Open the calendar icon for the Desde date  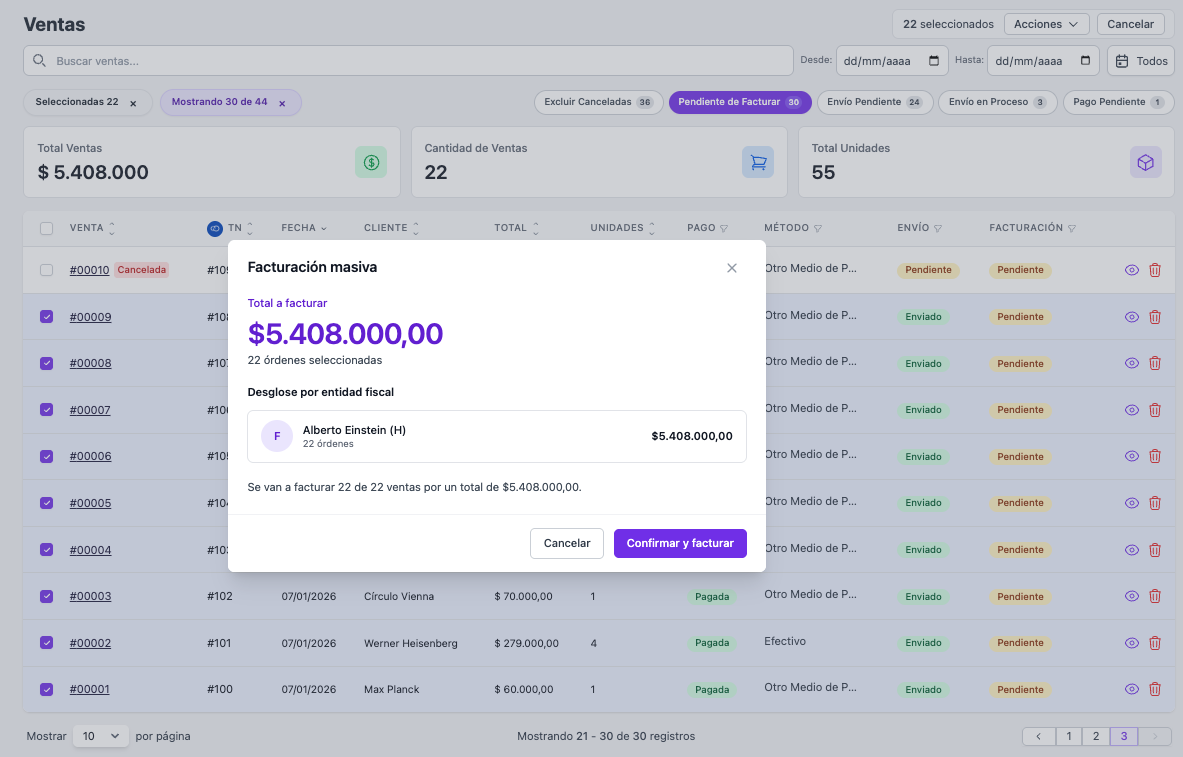click(x=935, y=60)
